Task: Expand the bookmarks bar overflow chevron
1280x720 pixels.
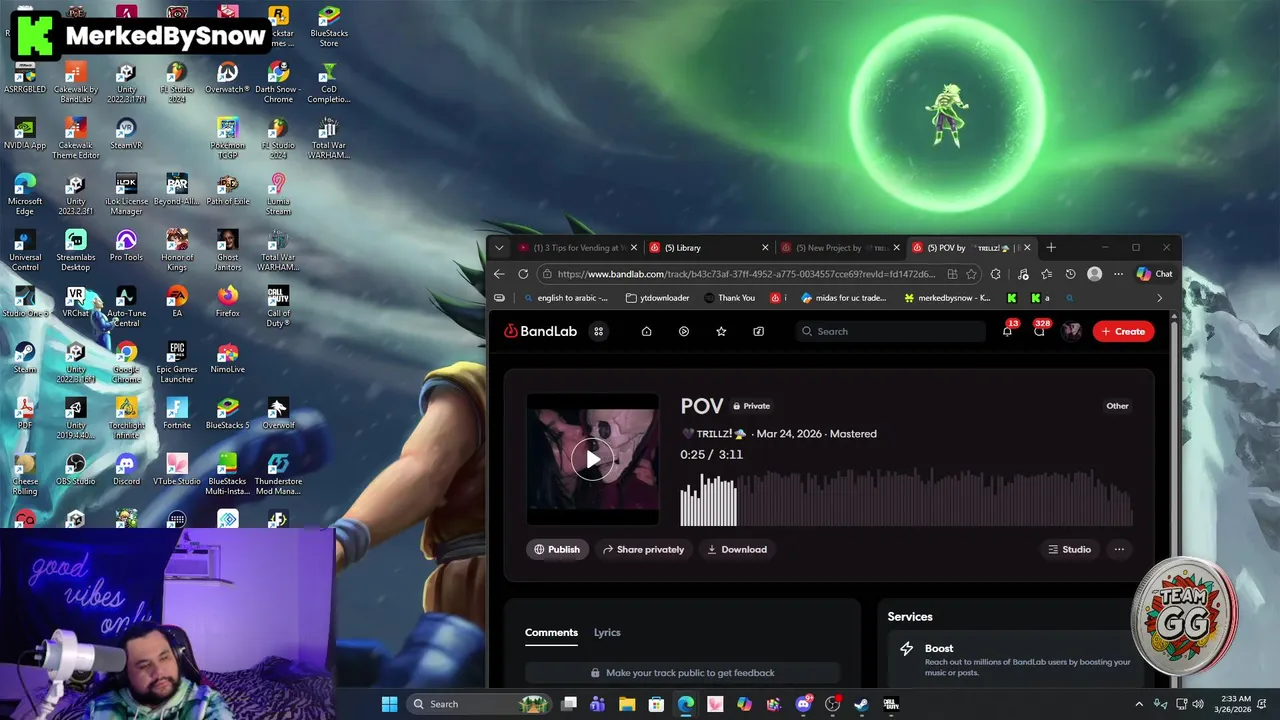Action: click(x=1159, y=298)
